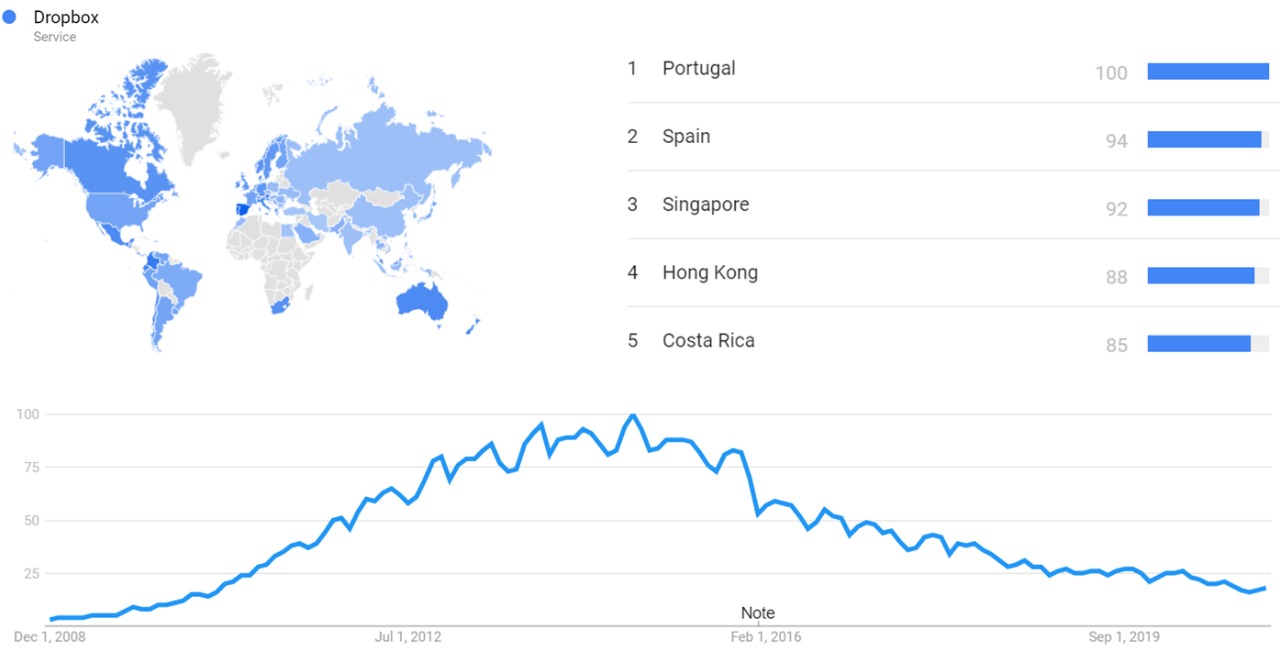Click the trend line's peak at 100
1280x663 pixels.
(632, 415)
